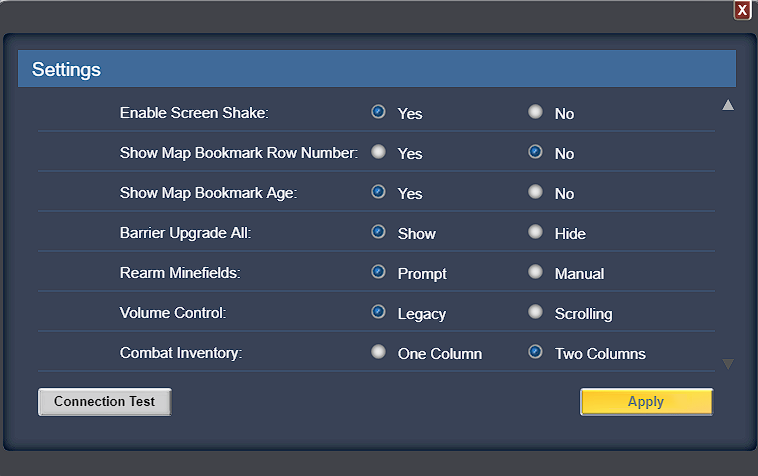This screenshot has width=758, height=476.
Task: Click the Combat Inventory label
Action: click(x=181, y=353)
